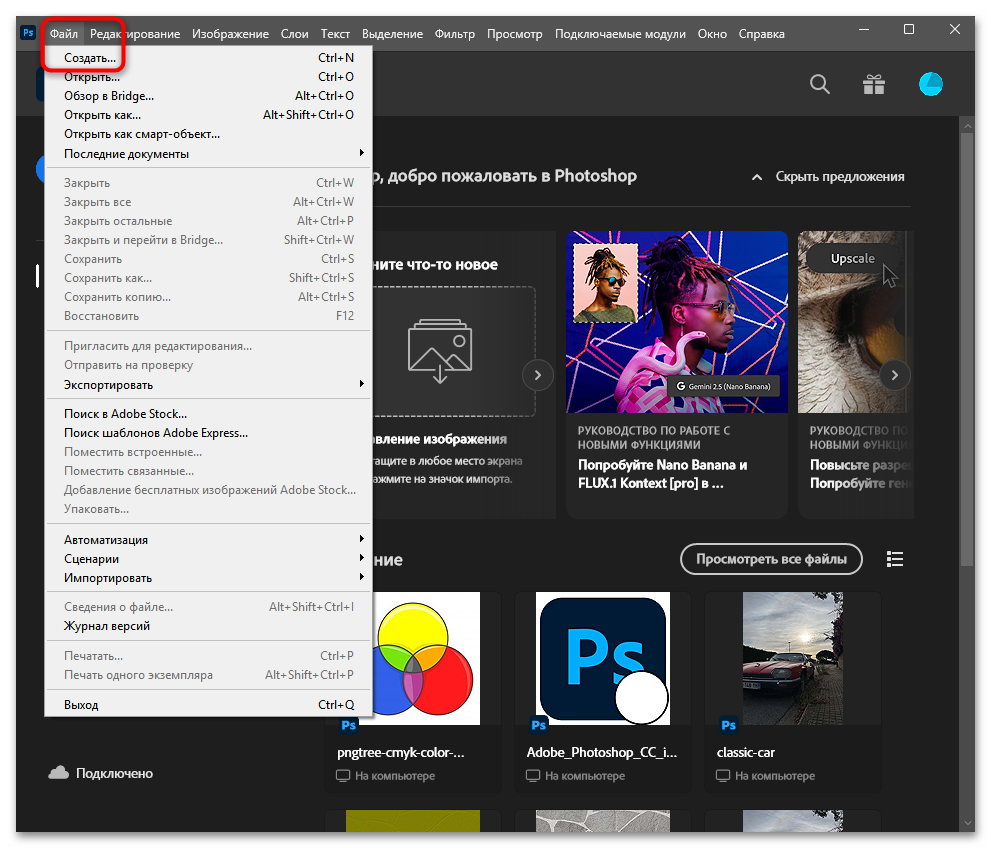Image resolution: width=991 pixels, height=848 pixels.
Task: Expand the Импортировать submenu
Action: [209, 578]
